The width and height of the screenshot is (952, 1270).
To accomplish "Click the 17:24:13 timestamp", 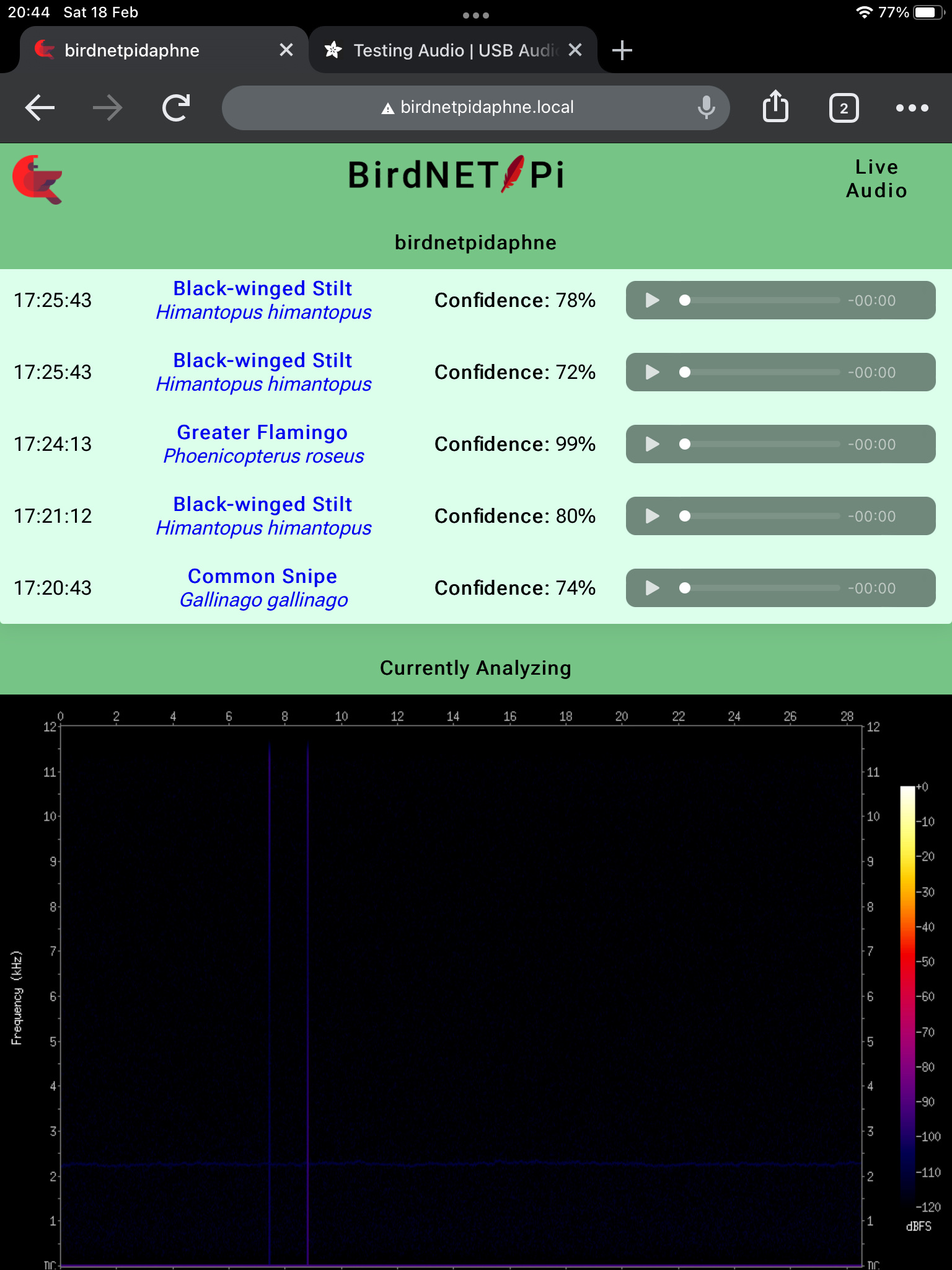I will [x=53, y=445].
